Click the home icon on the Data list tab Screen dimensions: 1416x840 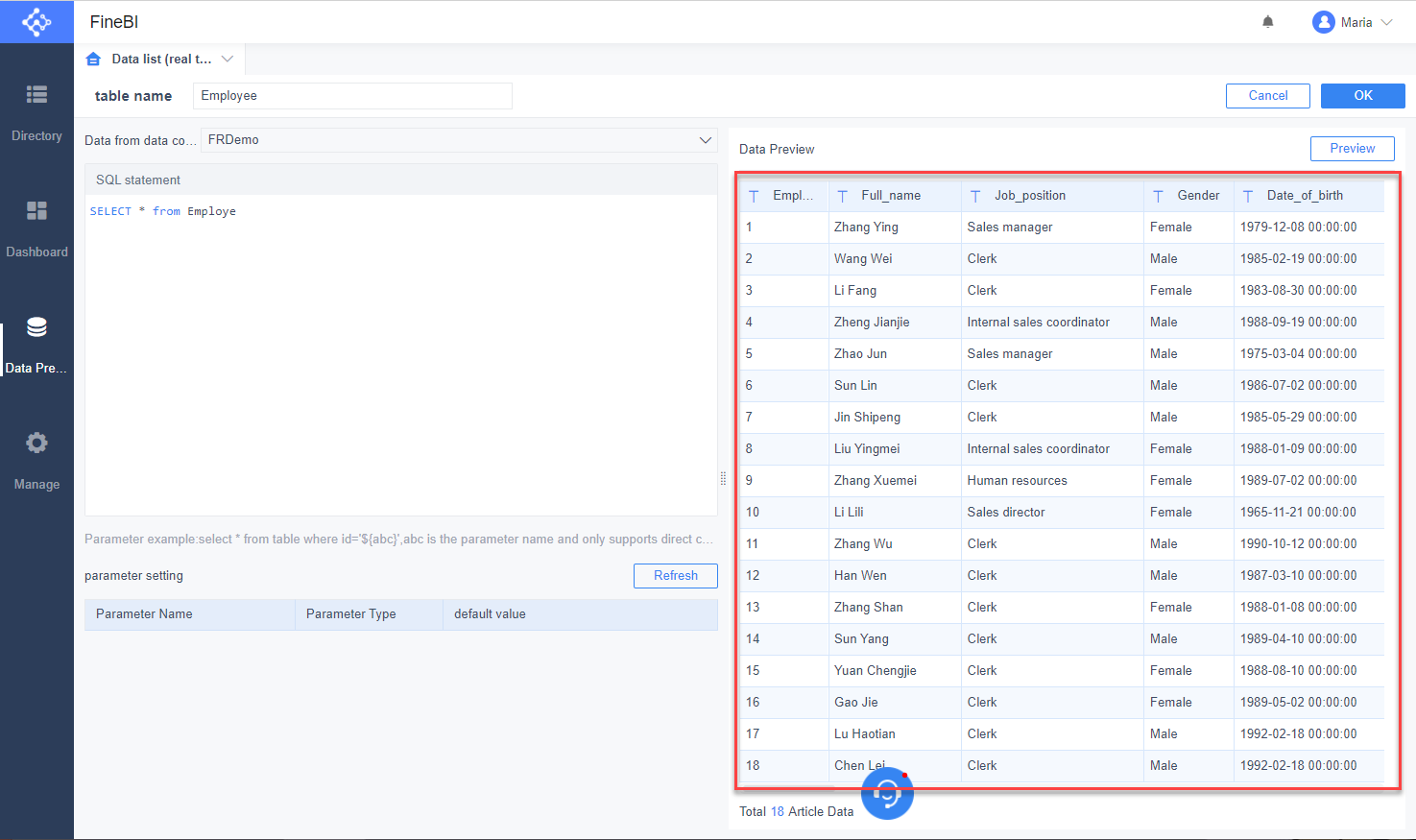[x=93, y=59]
